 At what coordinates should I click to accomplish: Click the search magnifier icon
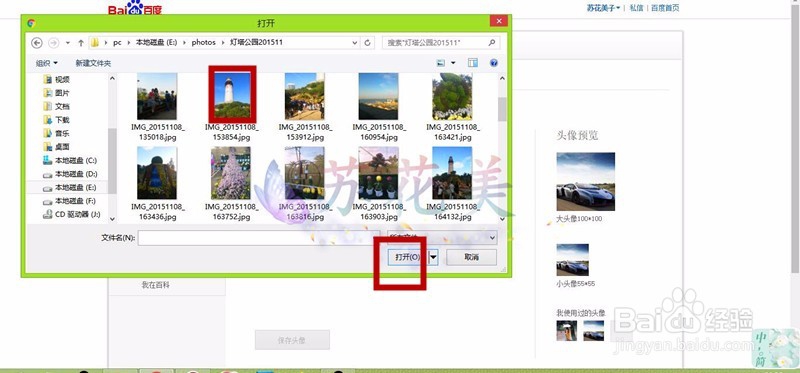click(492, 43)
